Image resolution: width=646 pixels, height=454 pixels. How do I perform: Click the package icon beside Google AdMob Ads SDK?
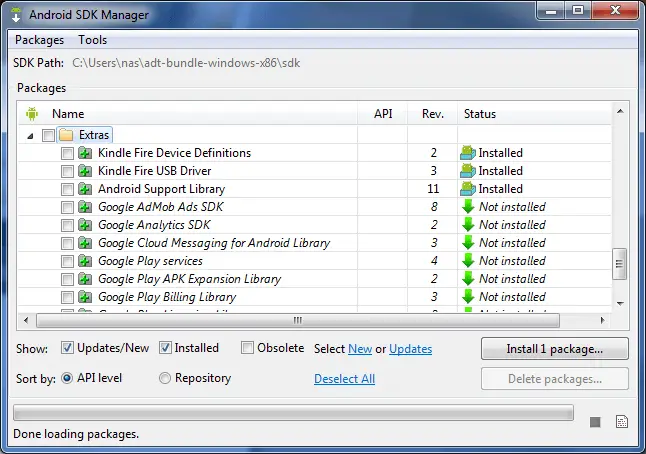point(85,207)
